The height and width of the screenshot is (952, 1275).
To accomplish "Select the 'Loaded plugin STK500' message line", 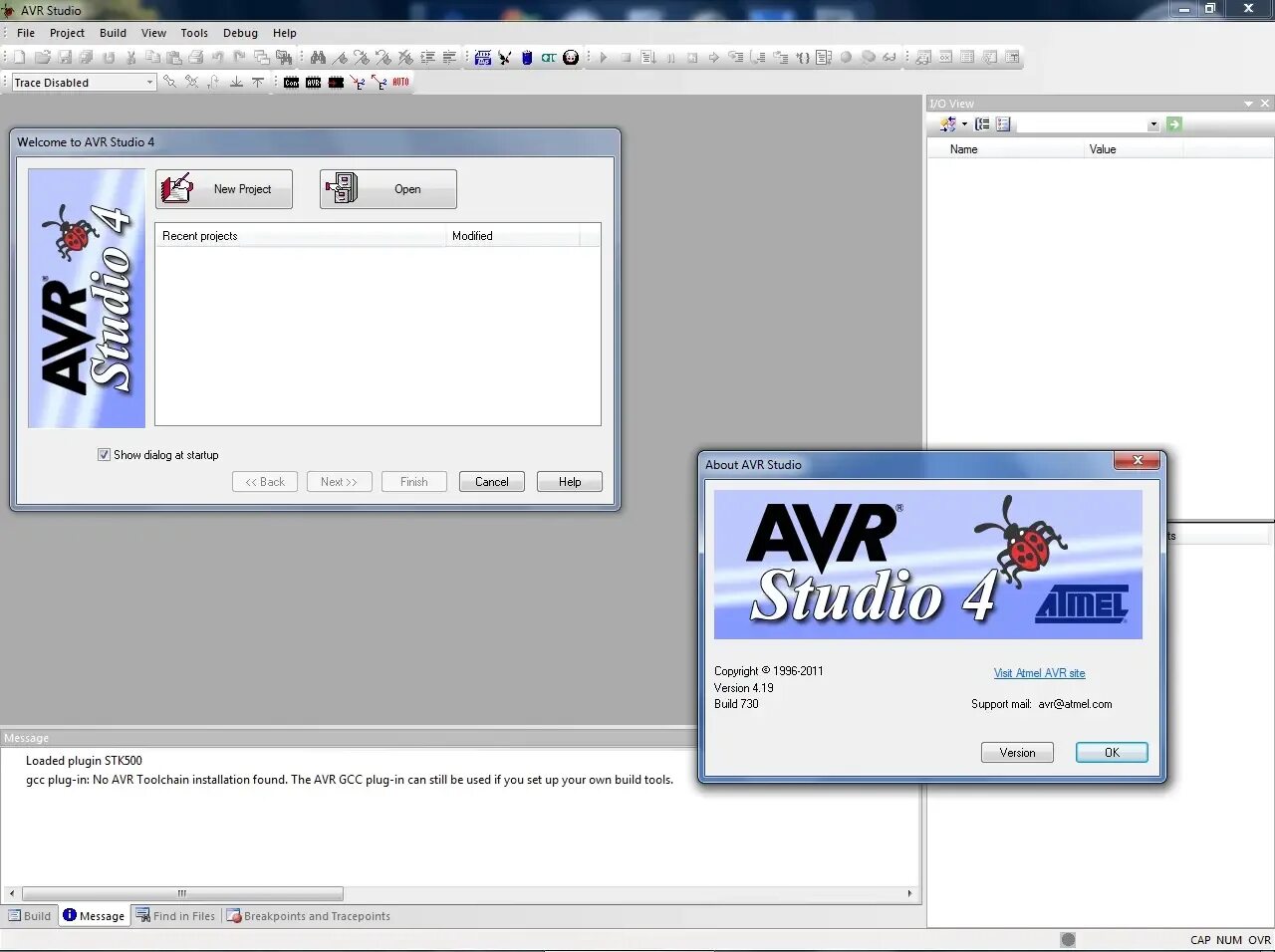I will pos(84,761).
